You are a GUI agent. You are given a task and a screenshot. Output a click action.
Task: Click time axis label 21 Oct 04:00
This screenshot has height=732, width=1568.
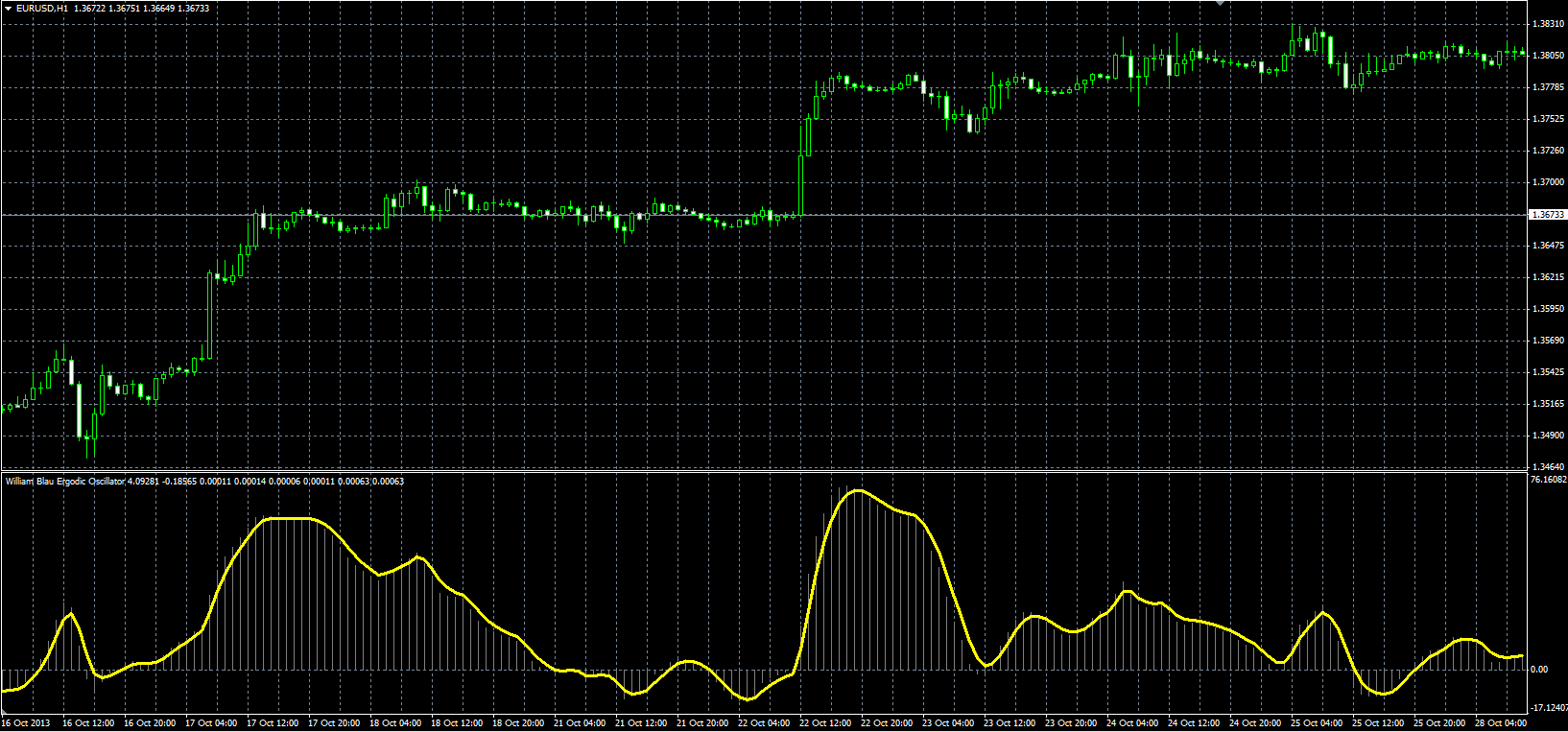point(580,723)
